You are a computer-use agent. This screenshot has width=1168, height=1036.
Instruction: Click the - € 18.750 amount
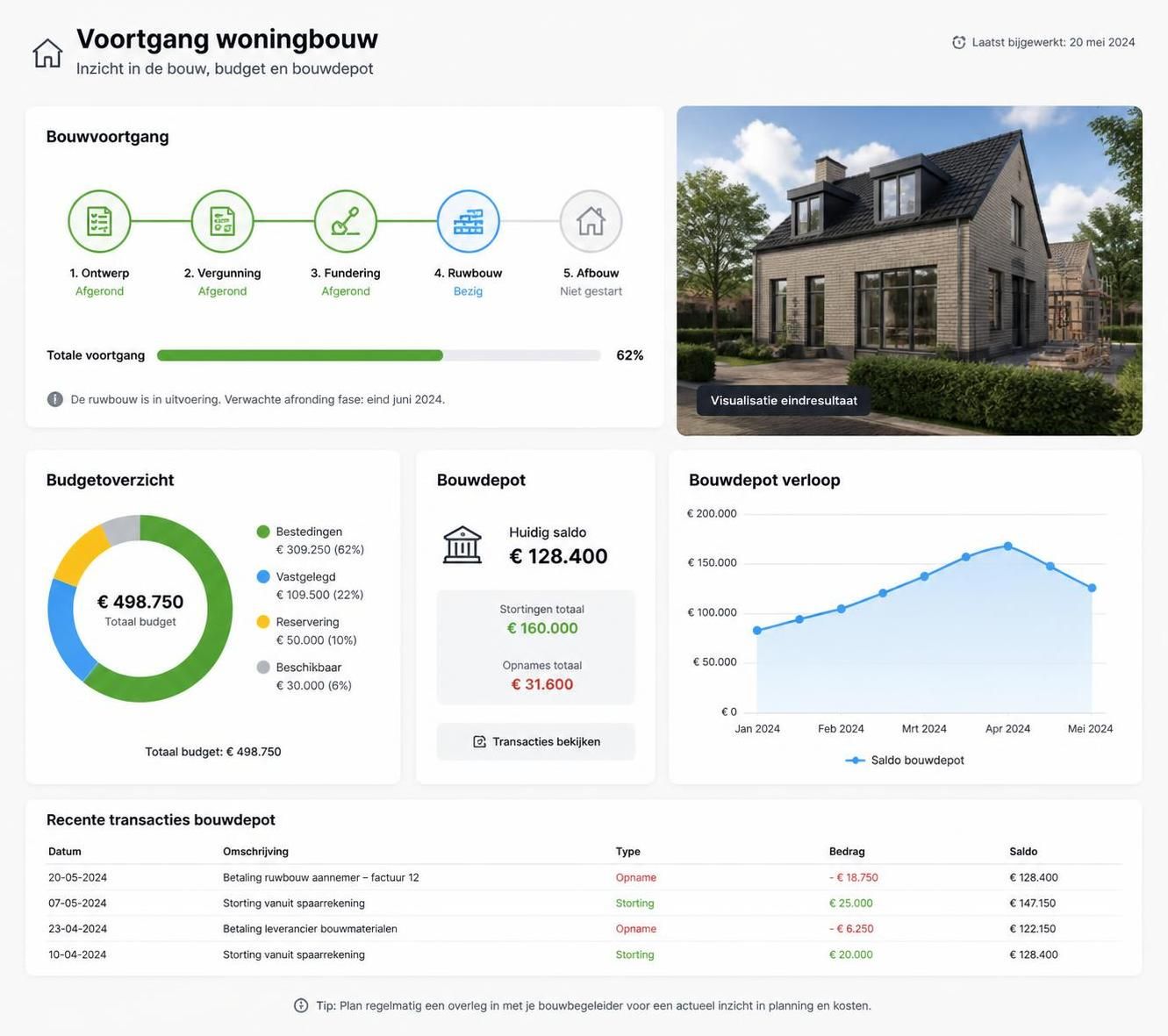pyautogui.click(x=854, y=877)
